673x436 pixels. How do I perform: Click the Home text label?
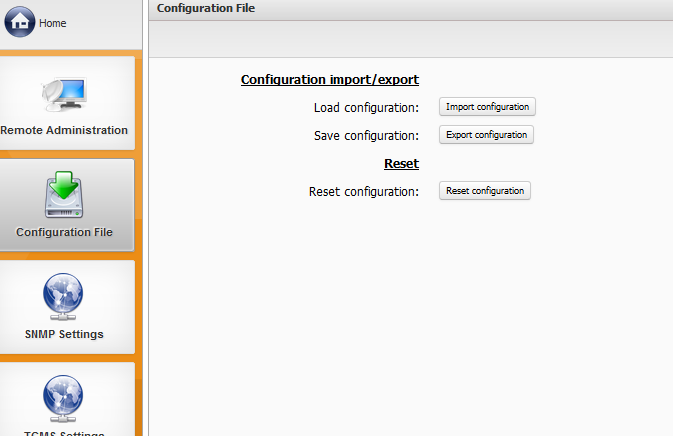[53, 23]
